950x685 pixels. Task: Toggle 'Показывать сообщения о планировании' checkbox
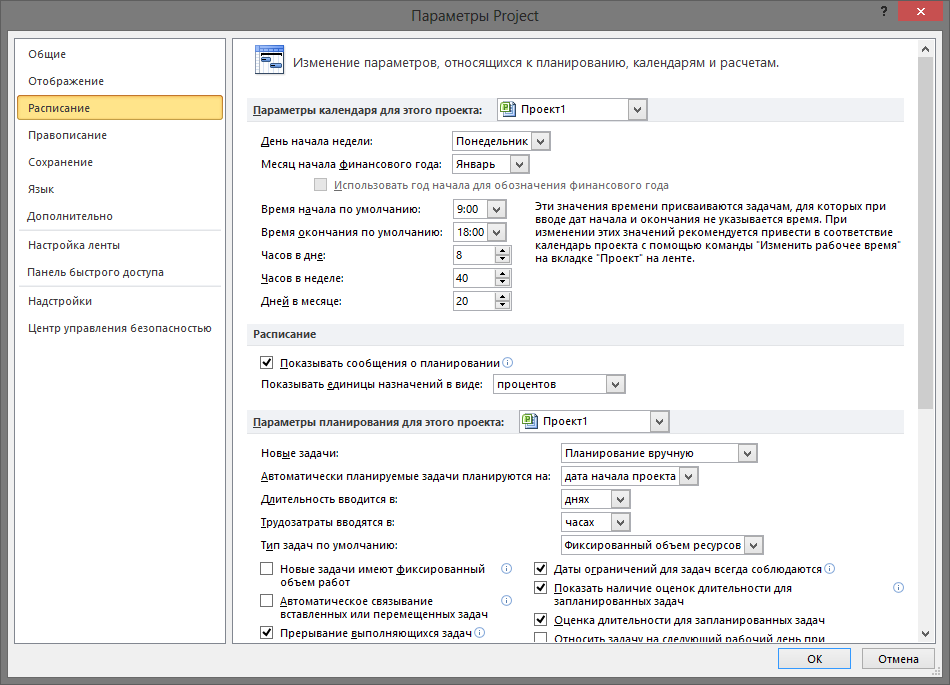tap(267, 362)
